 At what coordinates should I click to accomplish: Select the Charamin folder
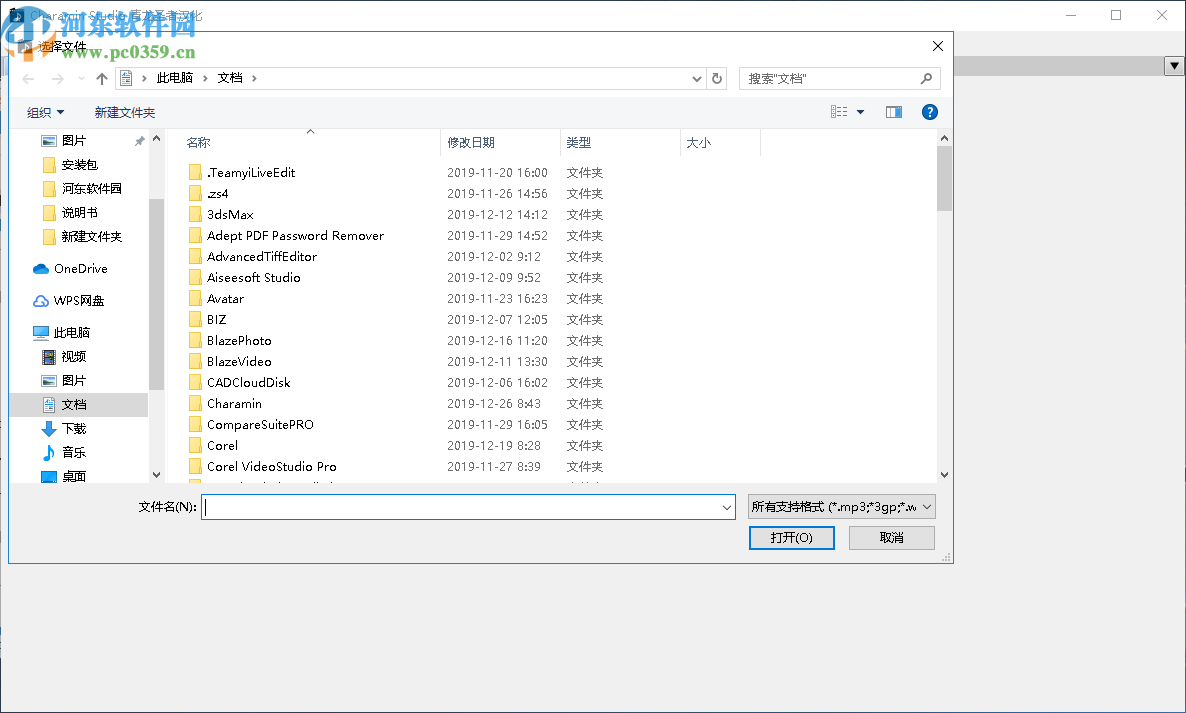[x=234, y=405]
